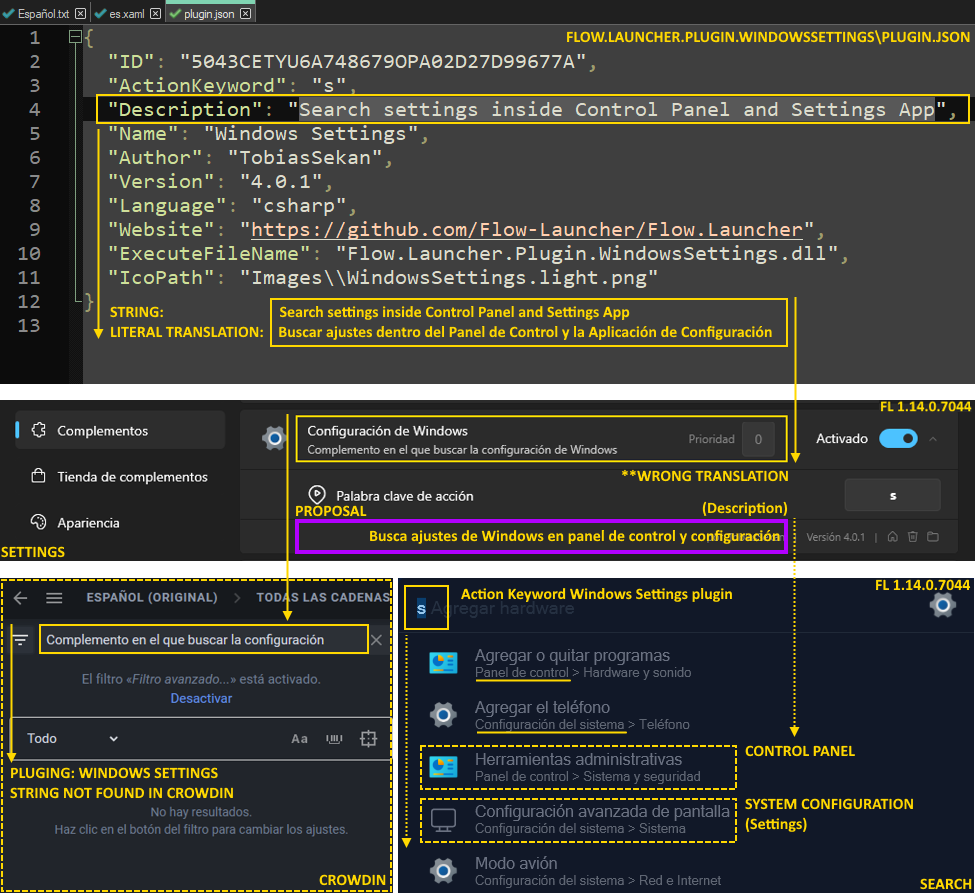Click the Agregar o quitar programas icon

tap(443, 663)
